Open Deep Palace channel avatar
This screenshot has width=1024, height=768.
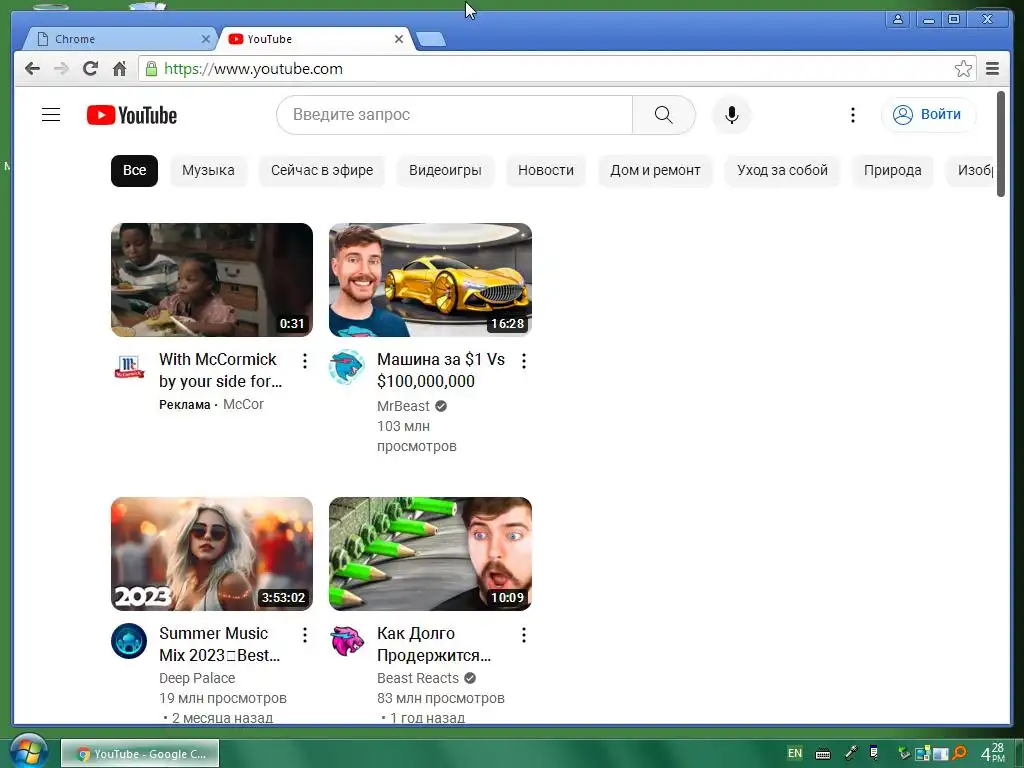[x=129, y=641]
